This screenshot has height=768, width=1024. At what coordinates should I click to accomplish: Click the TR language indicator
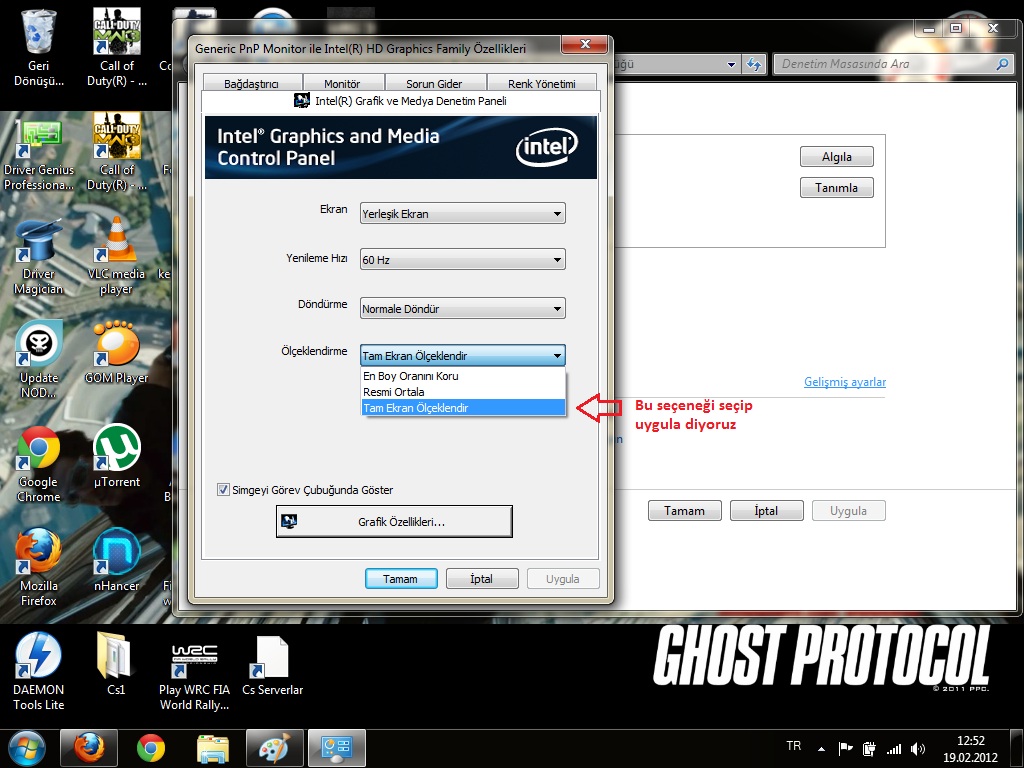click(793, 746)
